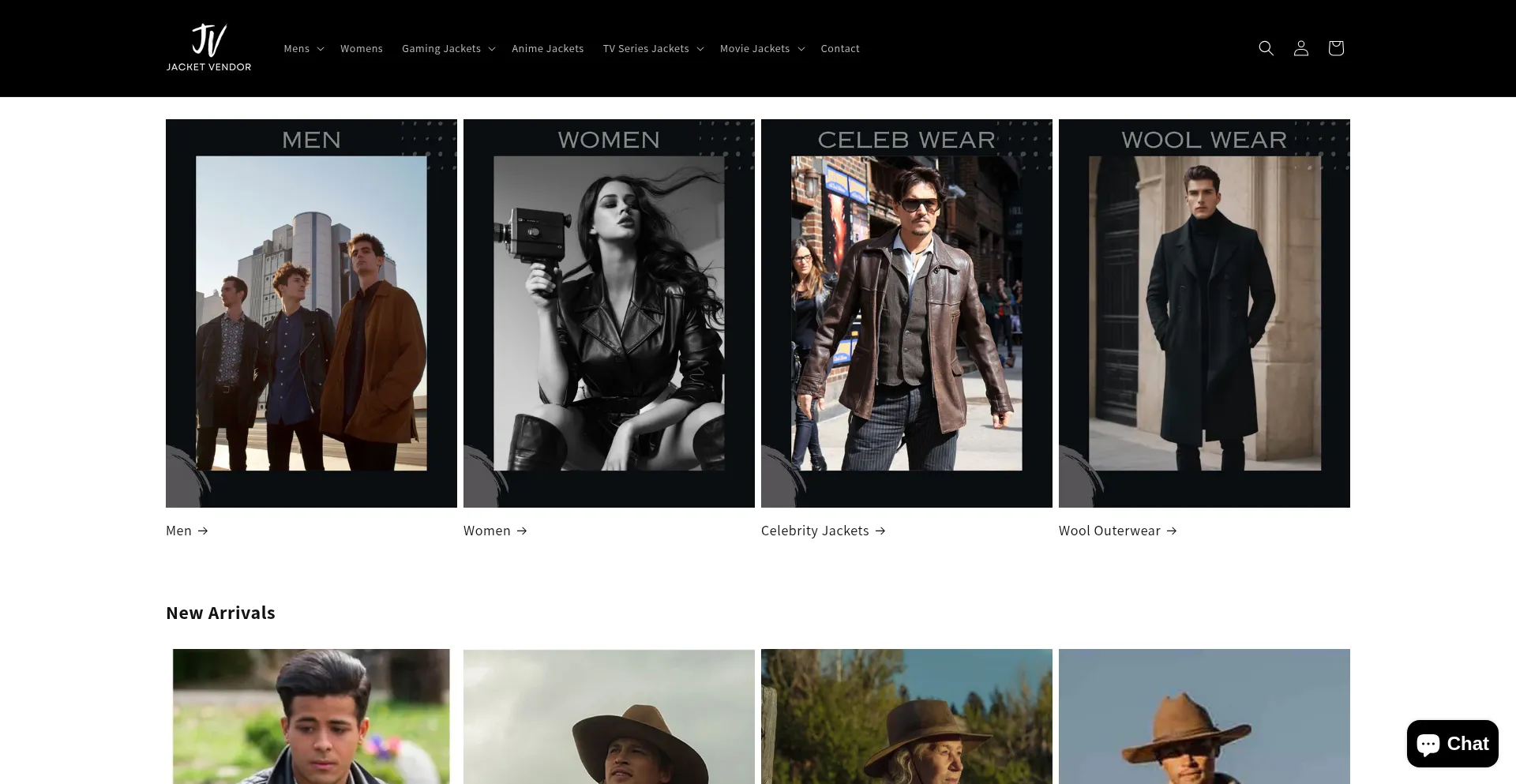Click the Jacket Vendor logo

208,48
